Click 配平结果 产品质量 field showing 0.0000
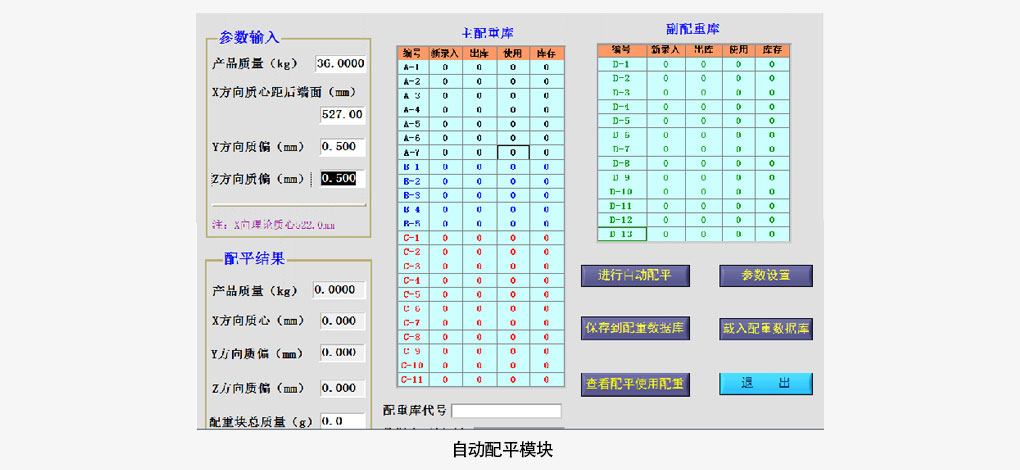 (337, 290)
